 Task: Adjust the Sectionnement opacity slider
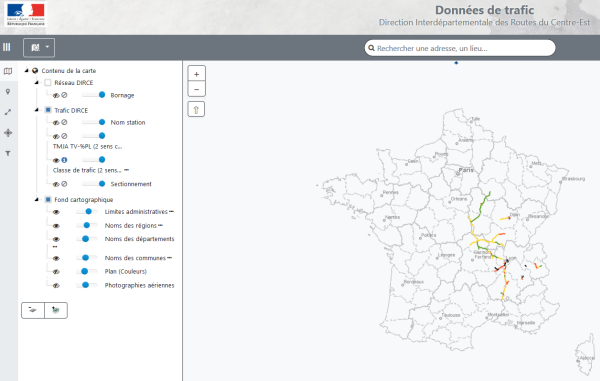(x=94, y=184)
